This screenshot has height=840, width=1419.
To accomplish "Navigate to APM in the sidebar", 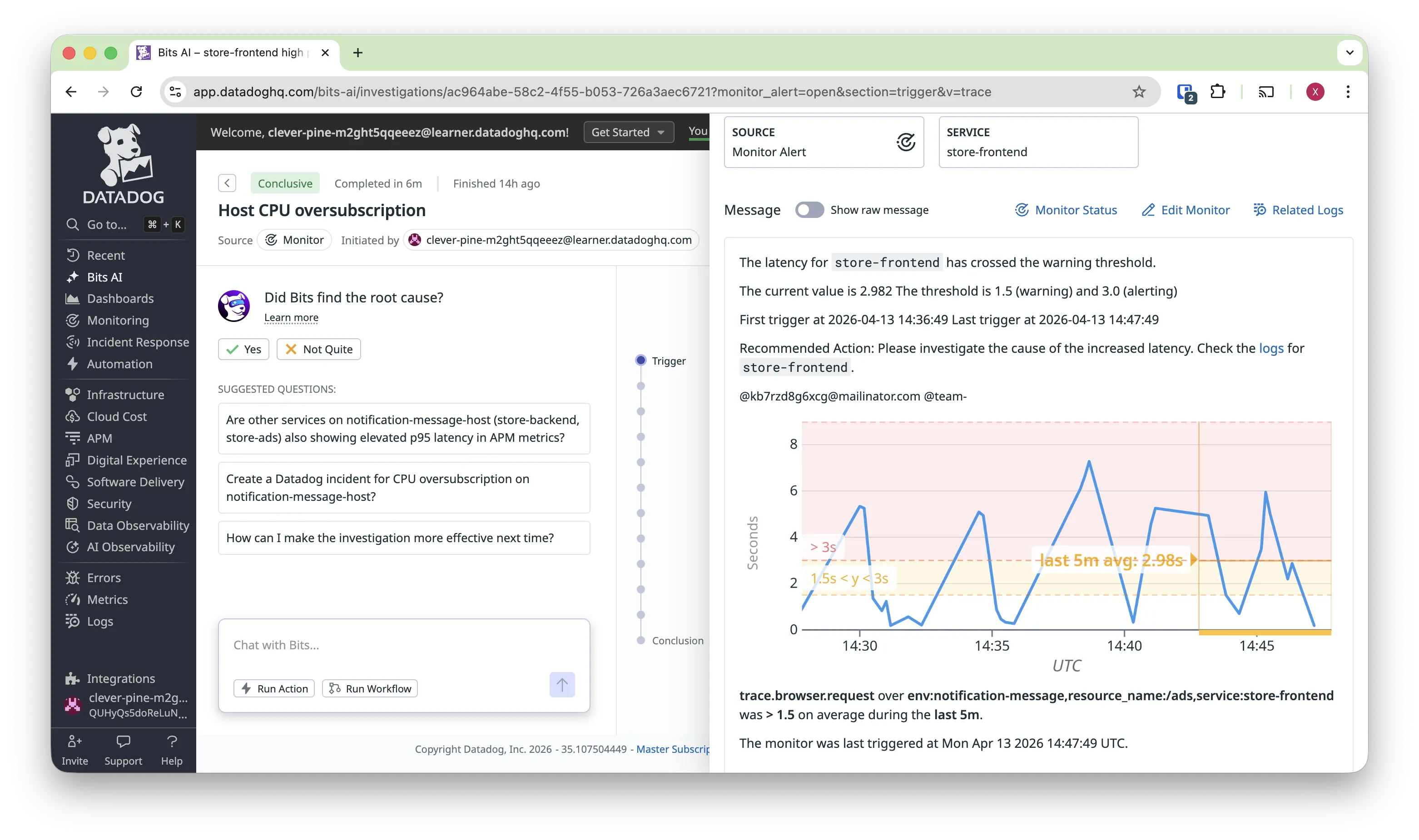I will (99, 438).
